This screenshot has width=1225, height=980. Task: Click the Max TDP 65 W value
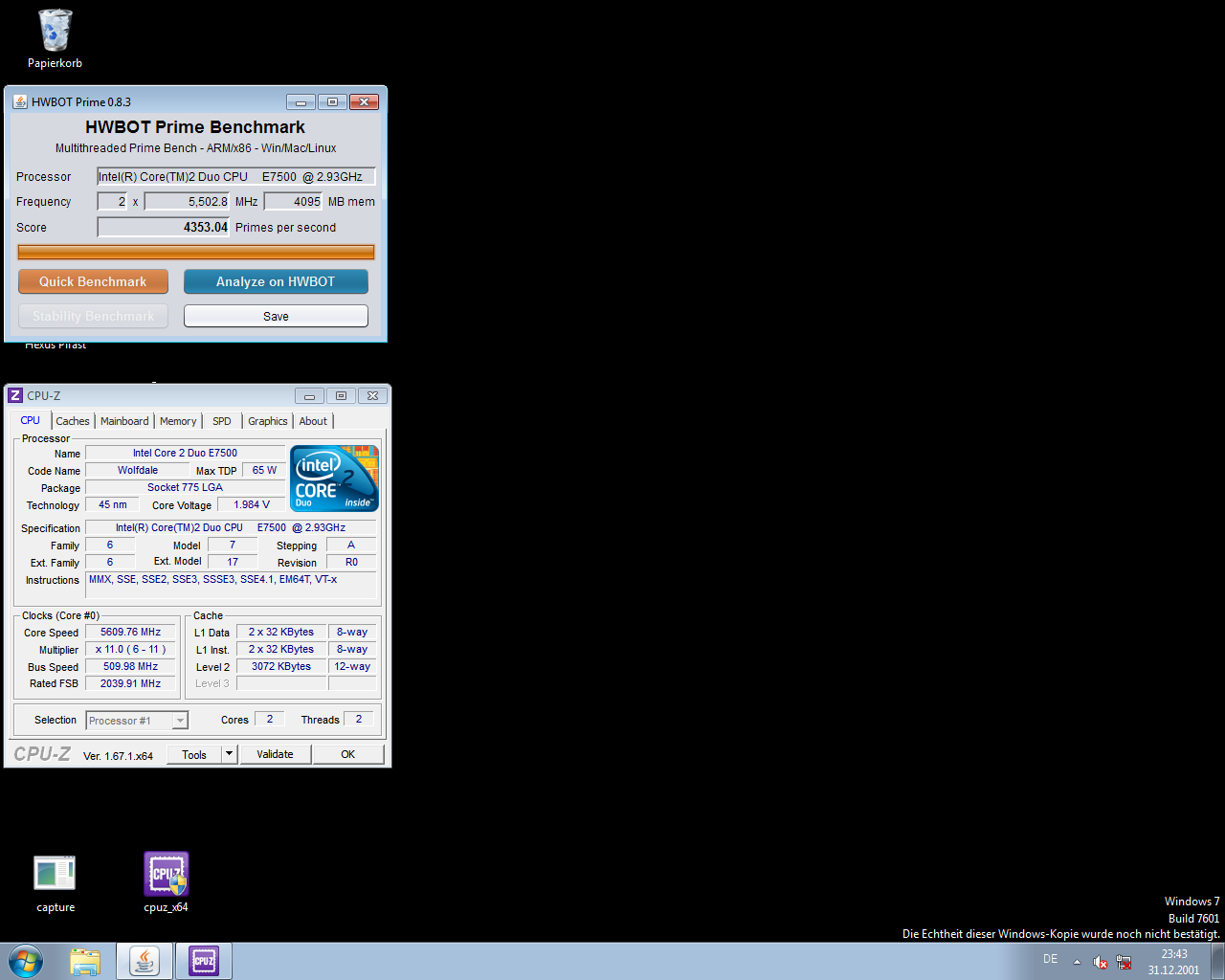264,470
